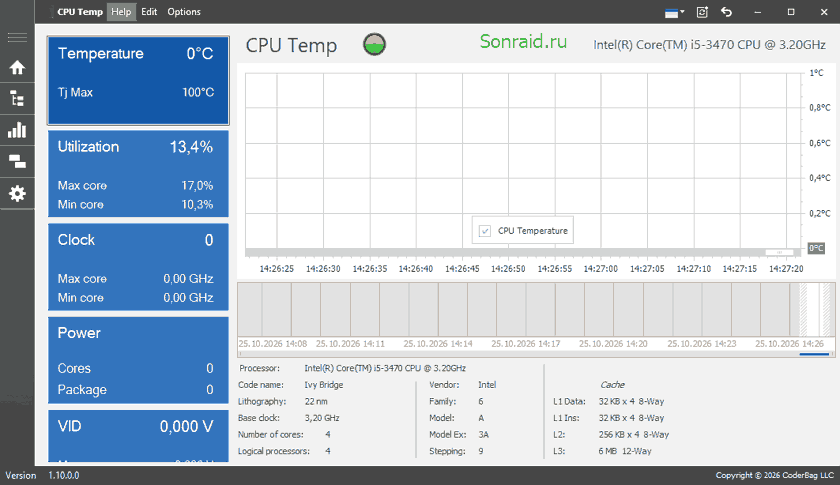Screen dimensions: 840x485
Task: Click the 25.10.2026 14:08 timeline label
Action: (273, 344)
